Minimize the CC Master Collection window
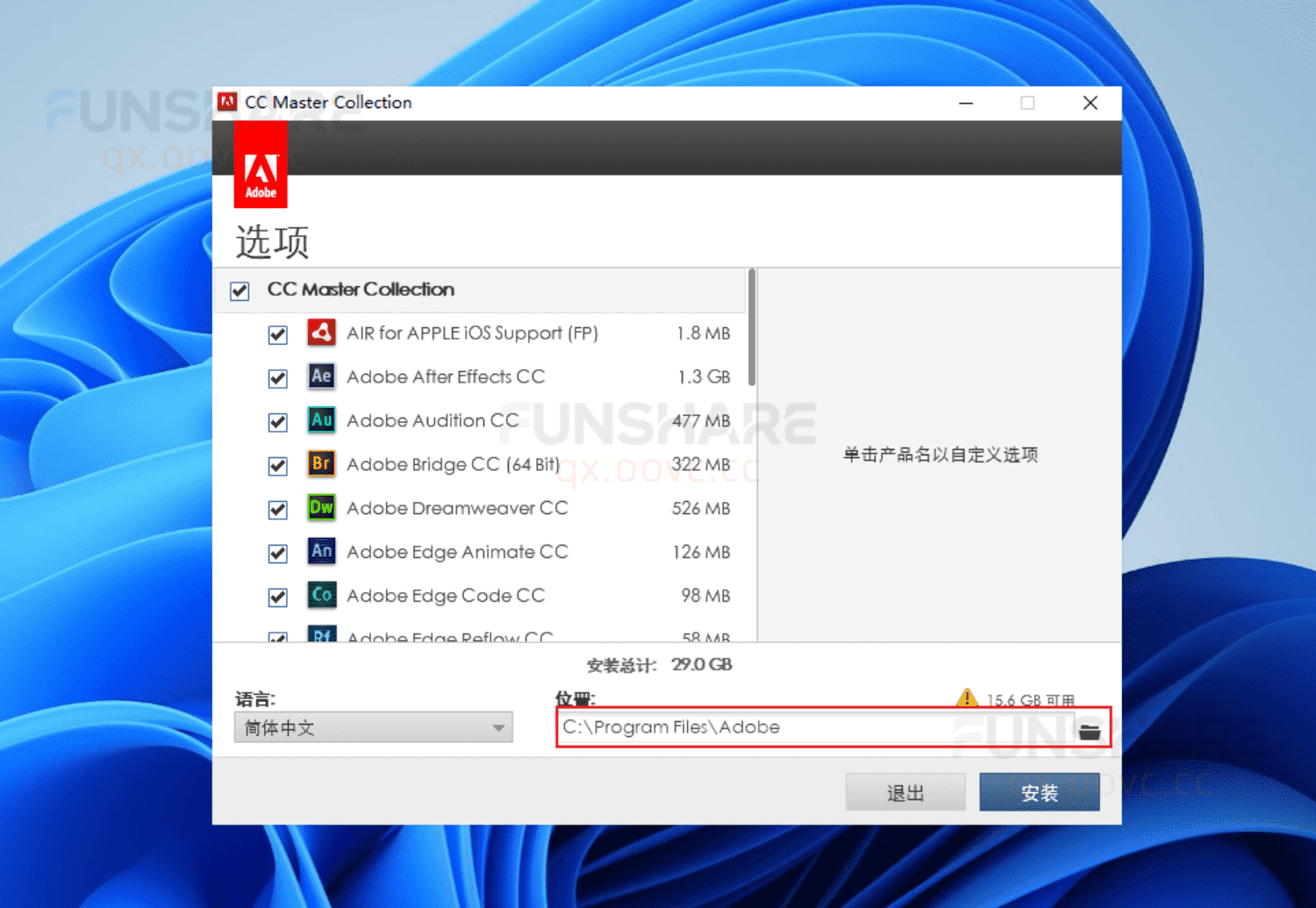 (966, 103)
